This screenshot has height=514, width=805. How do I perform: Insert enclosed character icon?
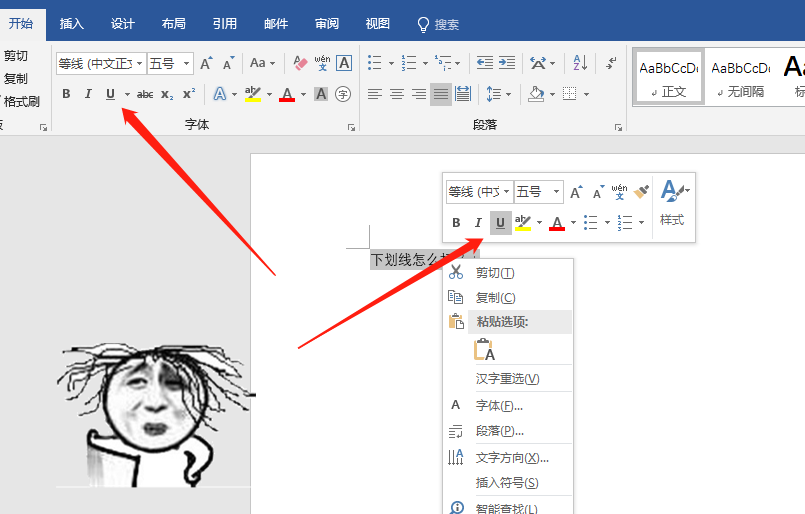(343, 94)
